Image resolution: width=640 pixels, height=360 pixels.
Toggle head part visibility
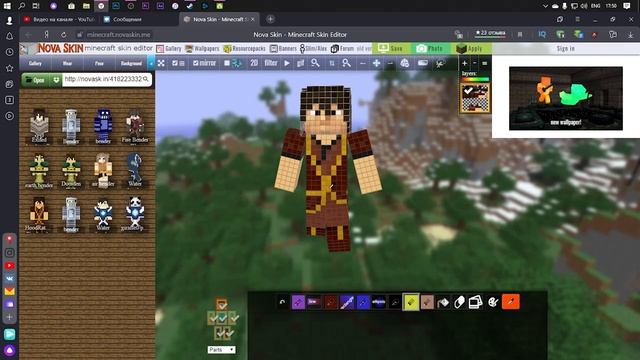(x=222, y=304)
